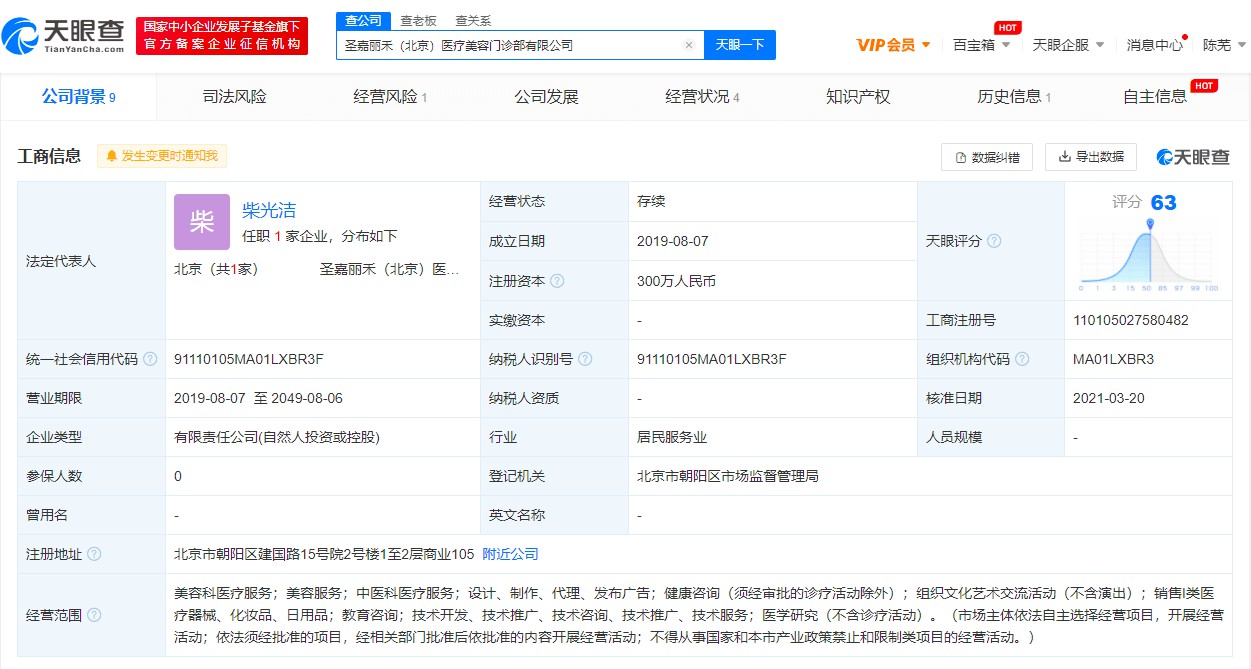Open the 自主信息 tab
1251x669 pixels.
pyautogui.click(x=1156, y=97)
